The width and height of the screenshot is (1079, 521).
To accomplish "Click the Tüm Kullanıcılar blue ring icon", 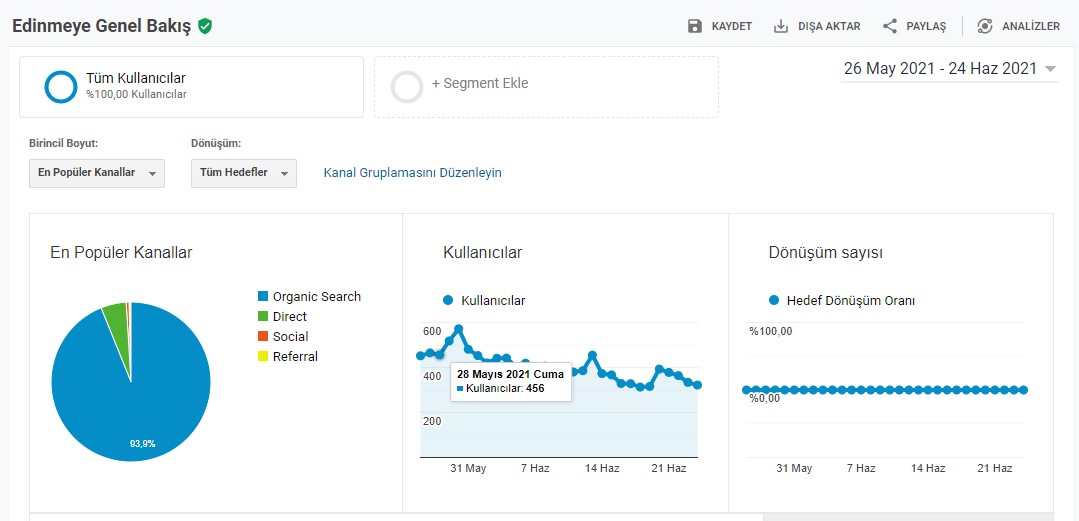I will (x=61, y=87).
